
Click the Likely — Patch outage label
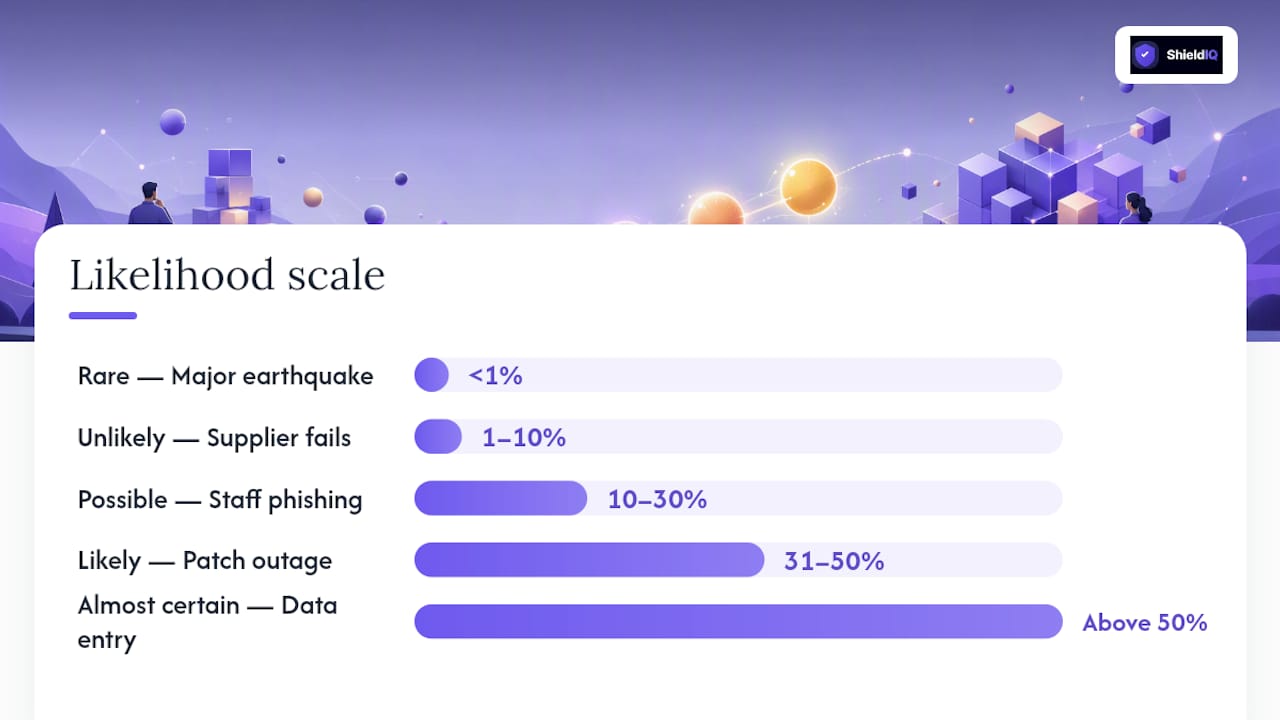tap(205, 560)
